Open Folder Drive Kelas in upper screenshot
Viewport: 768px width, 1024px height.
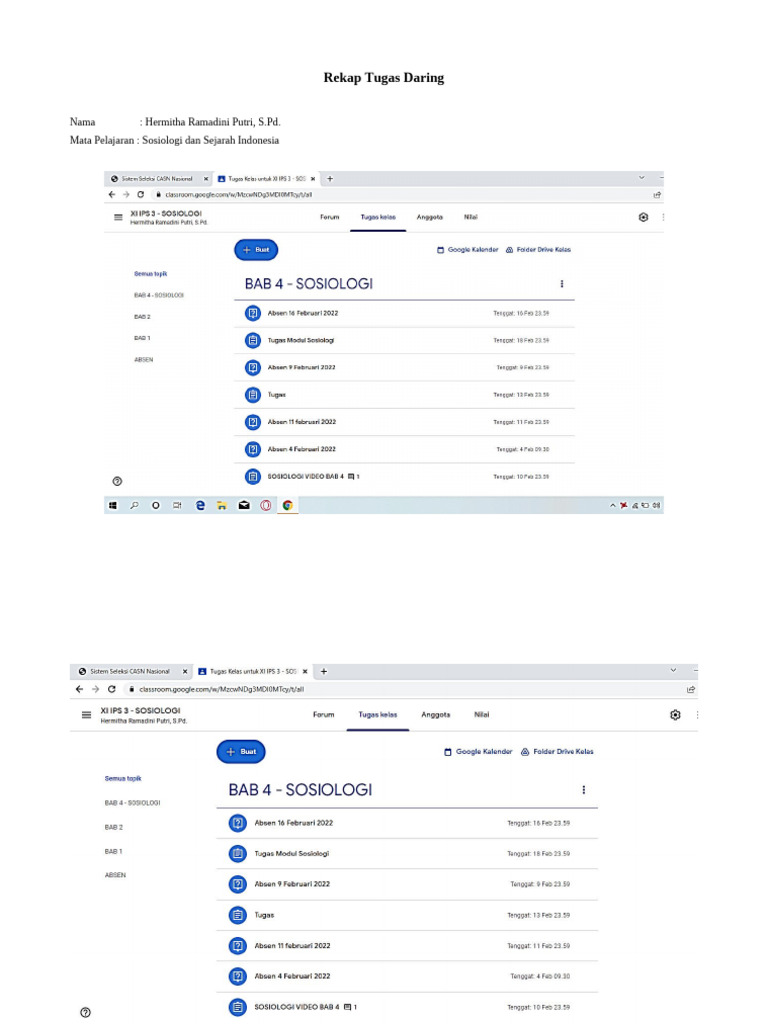coord(539,250)
